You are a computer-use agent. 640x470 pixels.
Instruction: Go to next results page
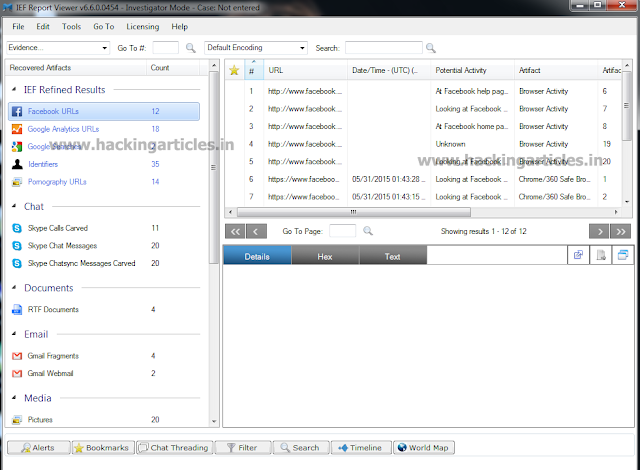(599, 231)
